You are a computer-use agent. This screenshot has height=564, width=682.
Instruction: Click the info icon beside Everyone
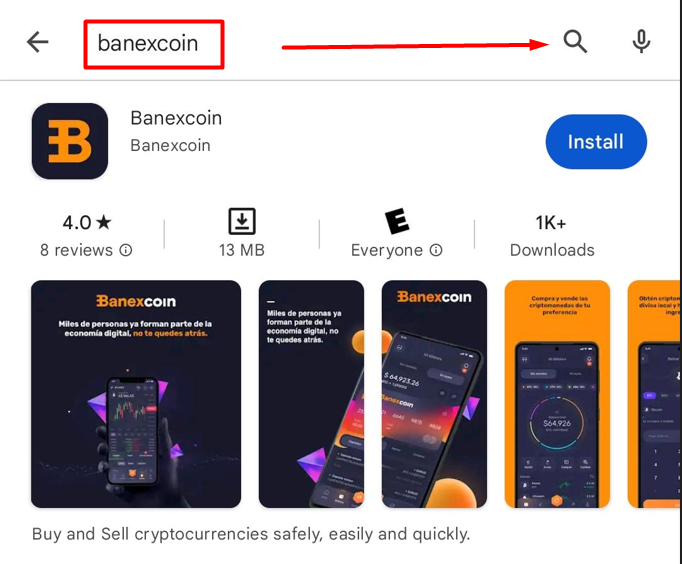tap(436, 250)
